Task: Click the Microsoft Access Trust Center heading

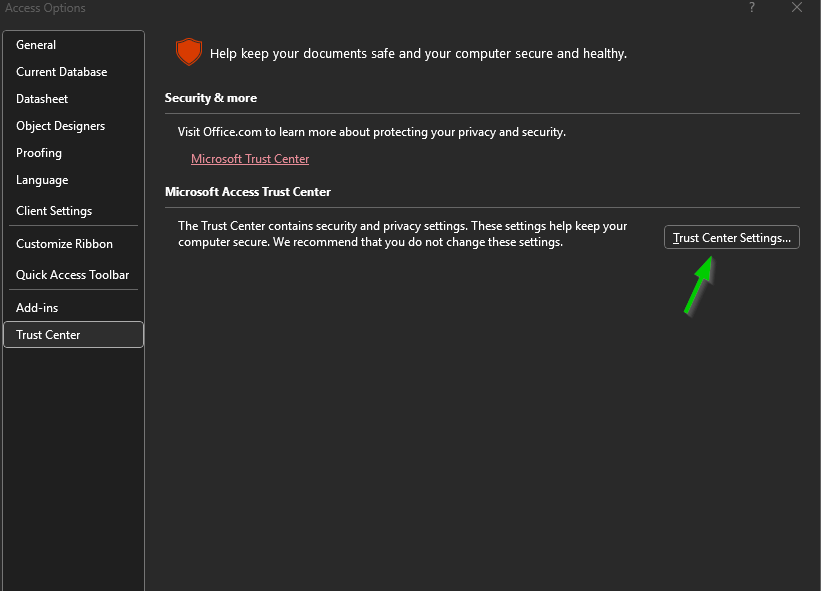Action: click(x=248, y=192)
